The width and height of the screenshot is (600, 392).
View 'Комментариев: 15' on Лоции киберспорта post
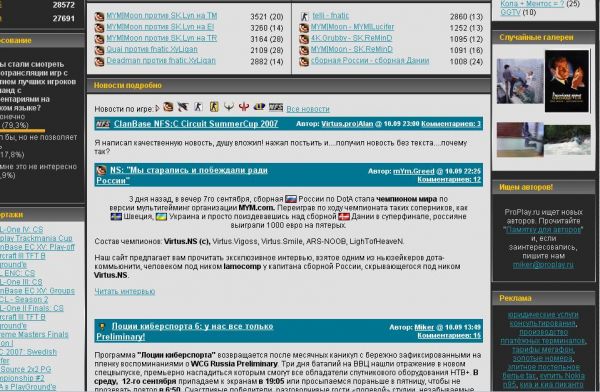449,336
